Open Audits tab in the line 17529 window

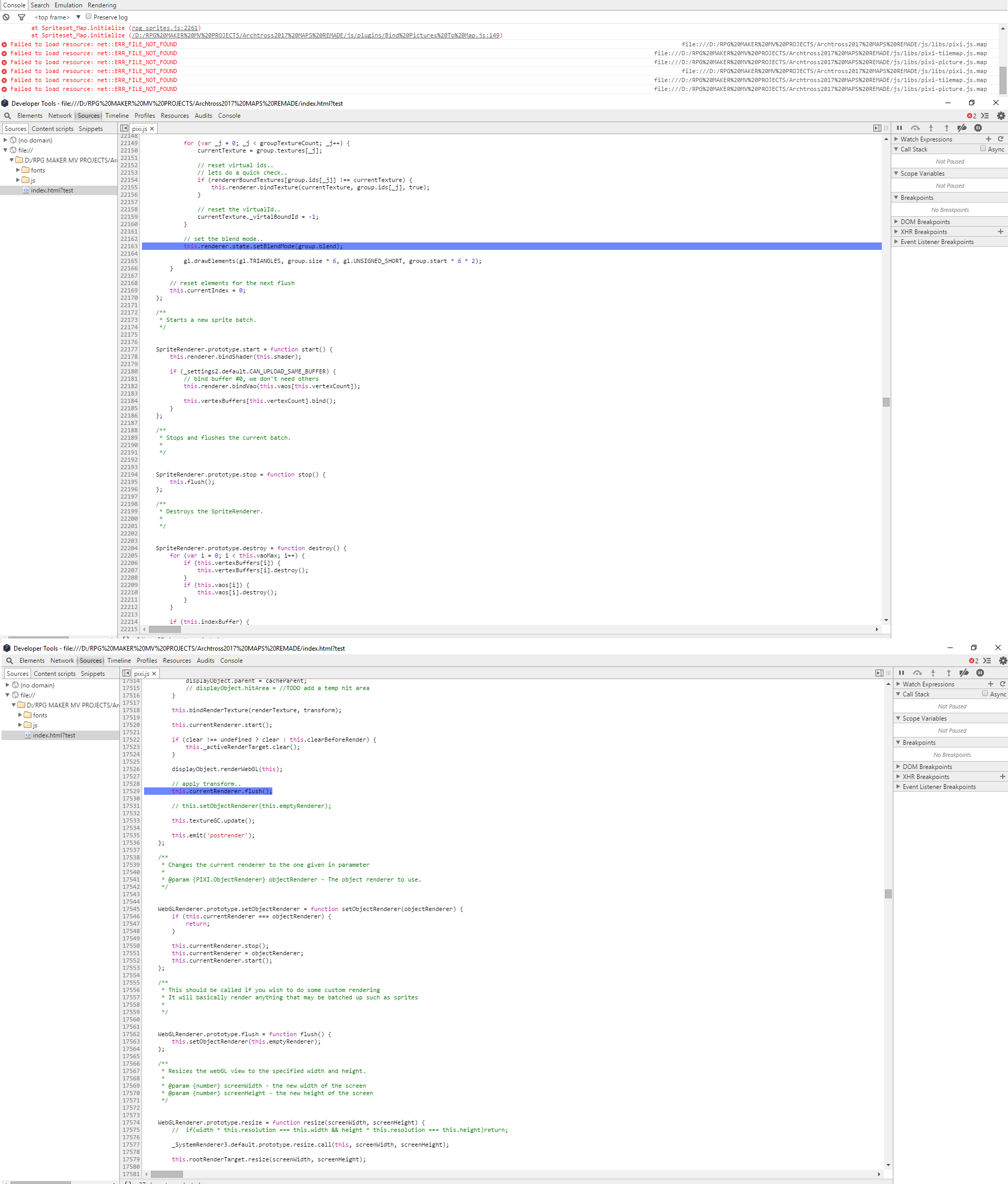coord(206,661)
